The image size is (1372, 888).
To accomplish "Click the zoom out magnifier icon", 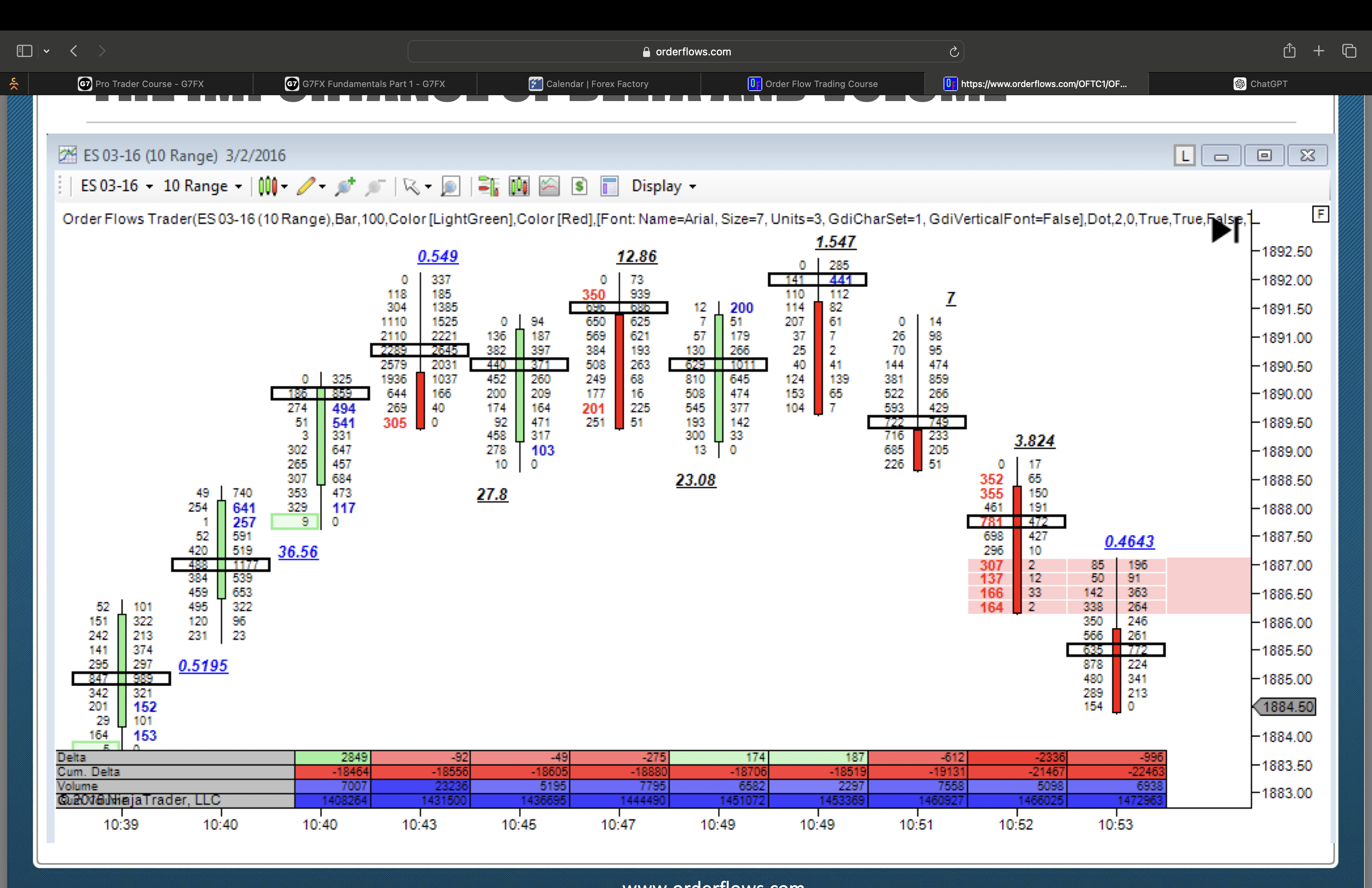I will [375, 186].
